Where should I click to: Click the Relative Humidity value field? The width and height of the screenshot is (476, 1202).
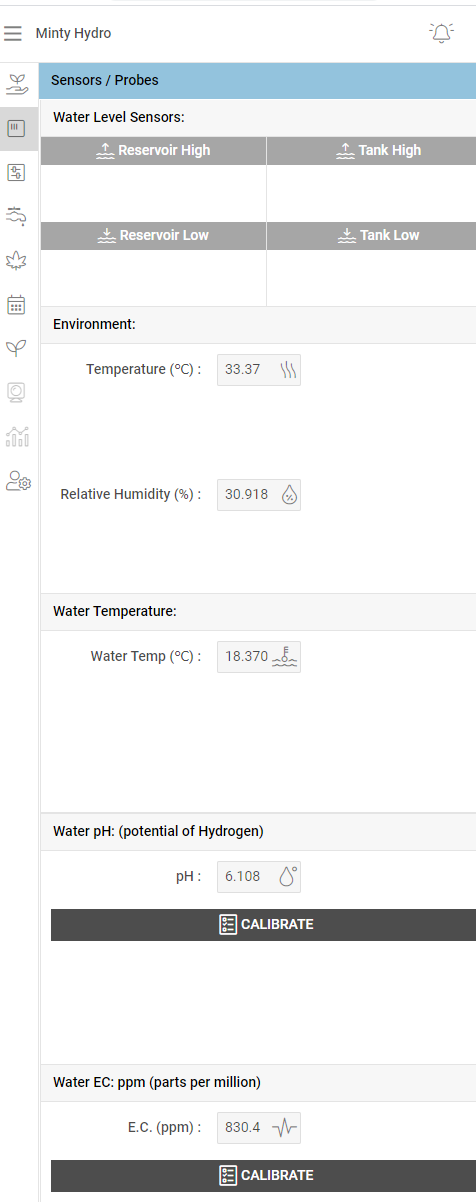(259, 494)
